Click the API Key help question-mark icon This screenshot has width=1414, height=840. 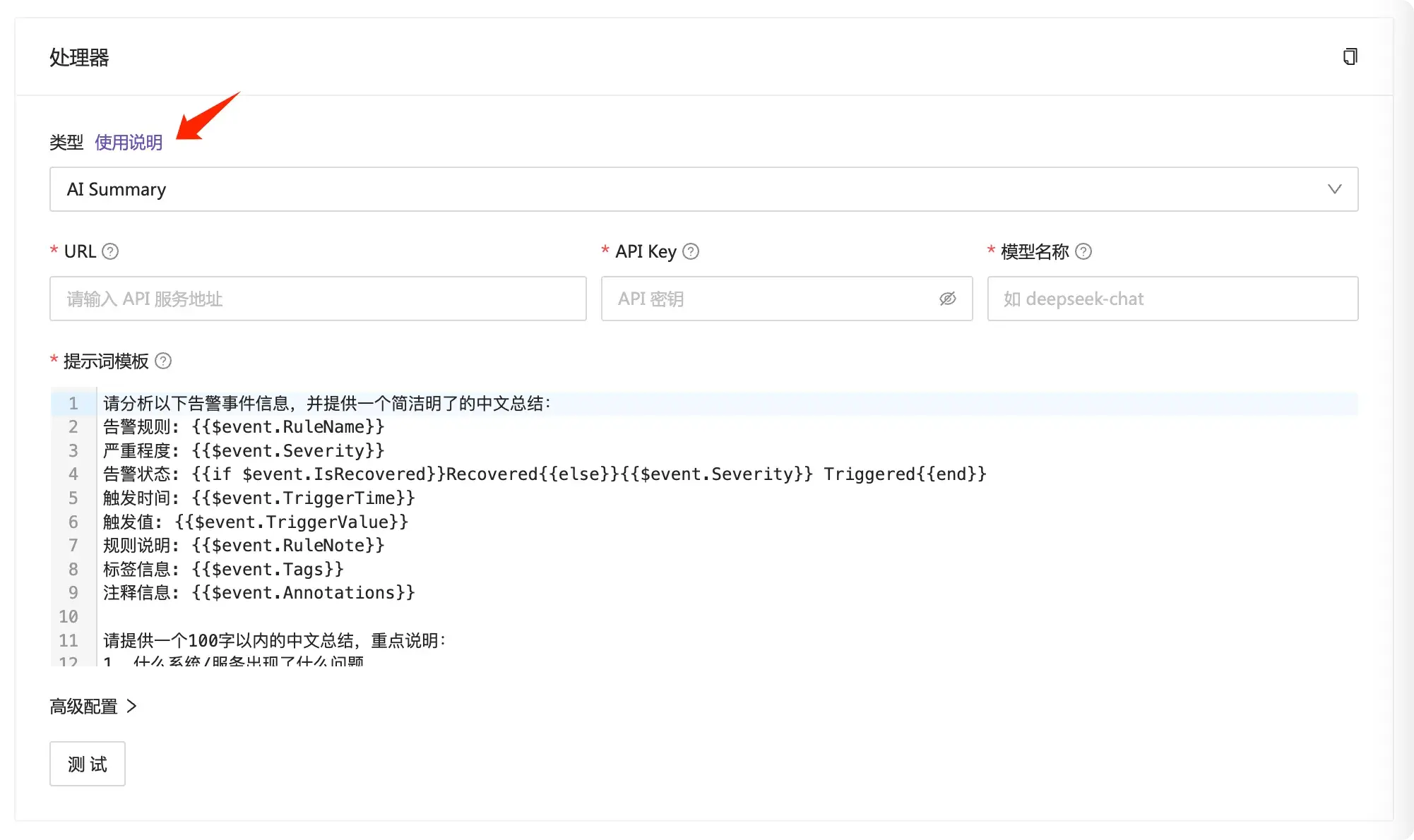(x=691, y=251)
